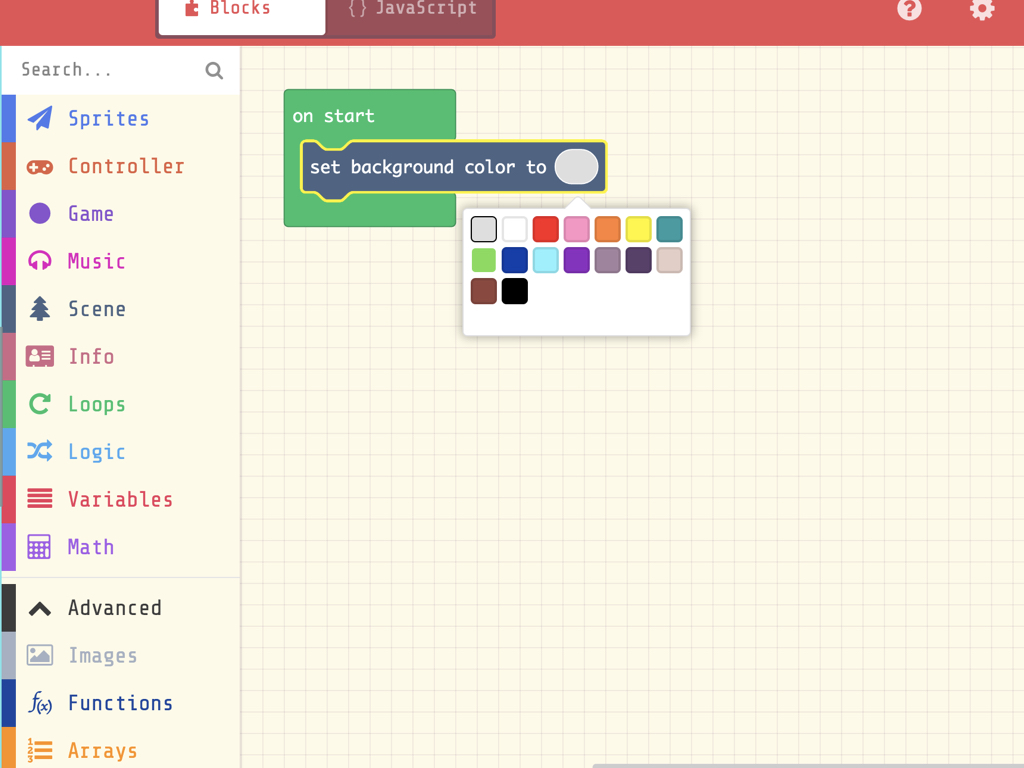Pick the dark blue color swatch
Viewport: 1024px width, 768px height.
click(515, 260)
